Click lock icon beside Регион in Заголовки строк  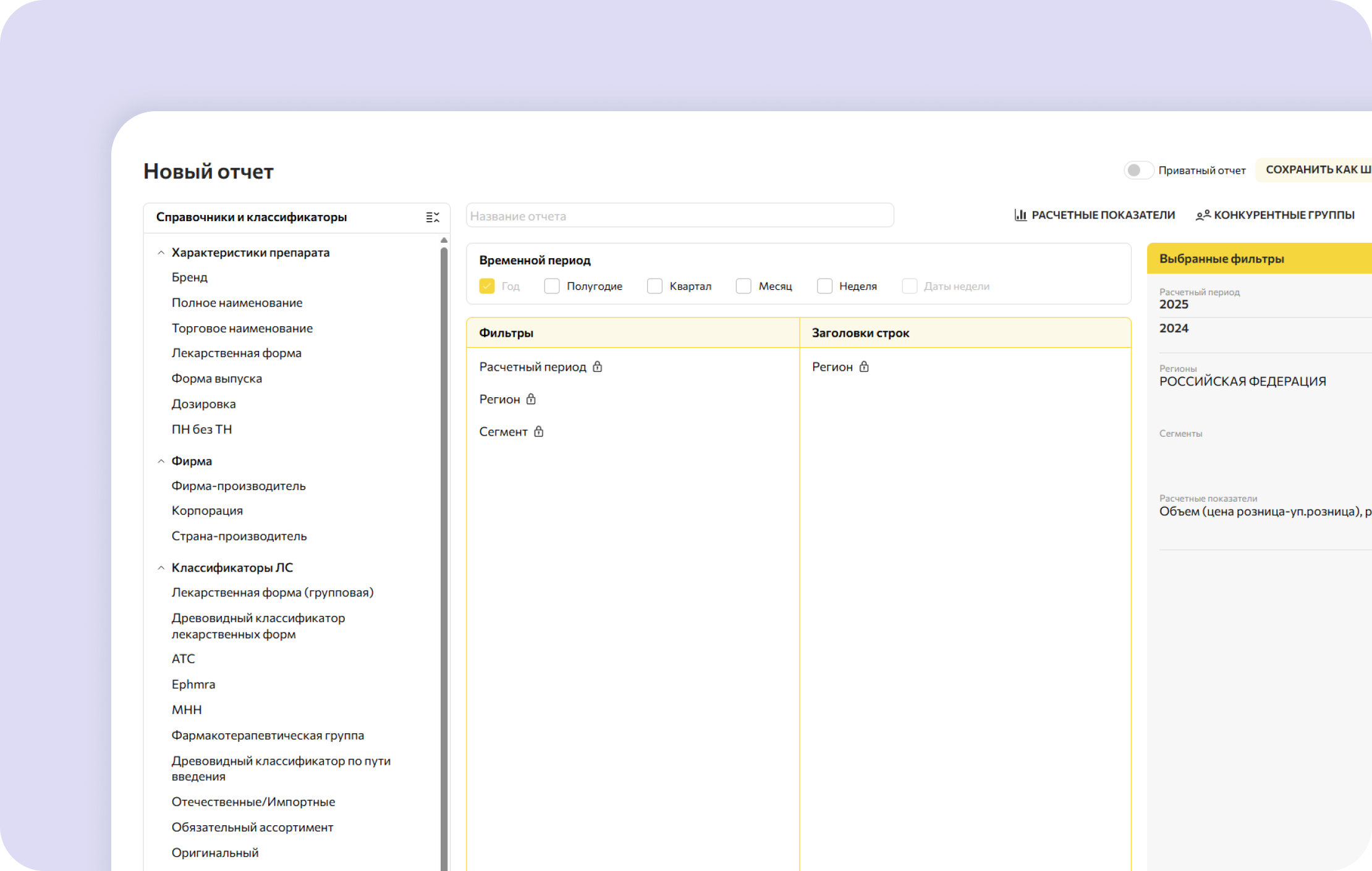coord(864,367)
